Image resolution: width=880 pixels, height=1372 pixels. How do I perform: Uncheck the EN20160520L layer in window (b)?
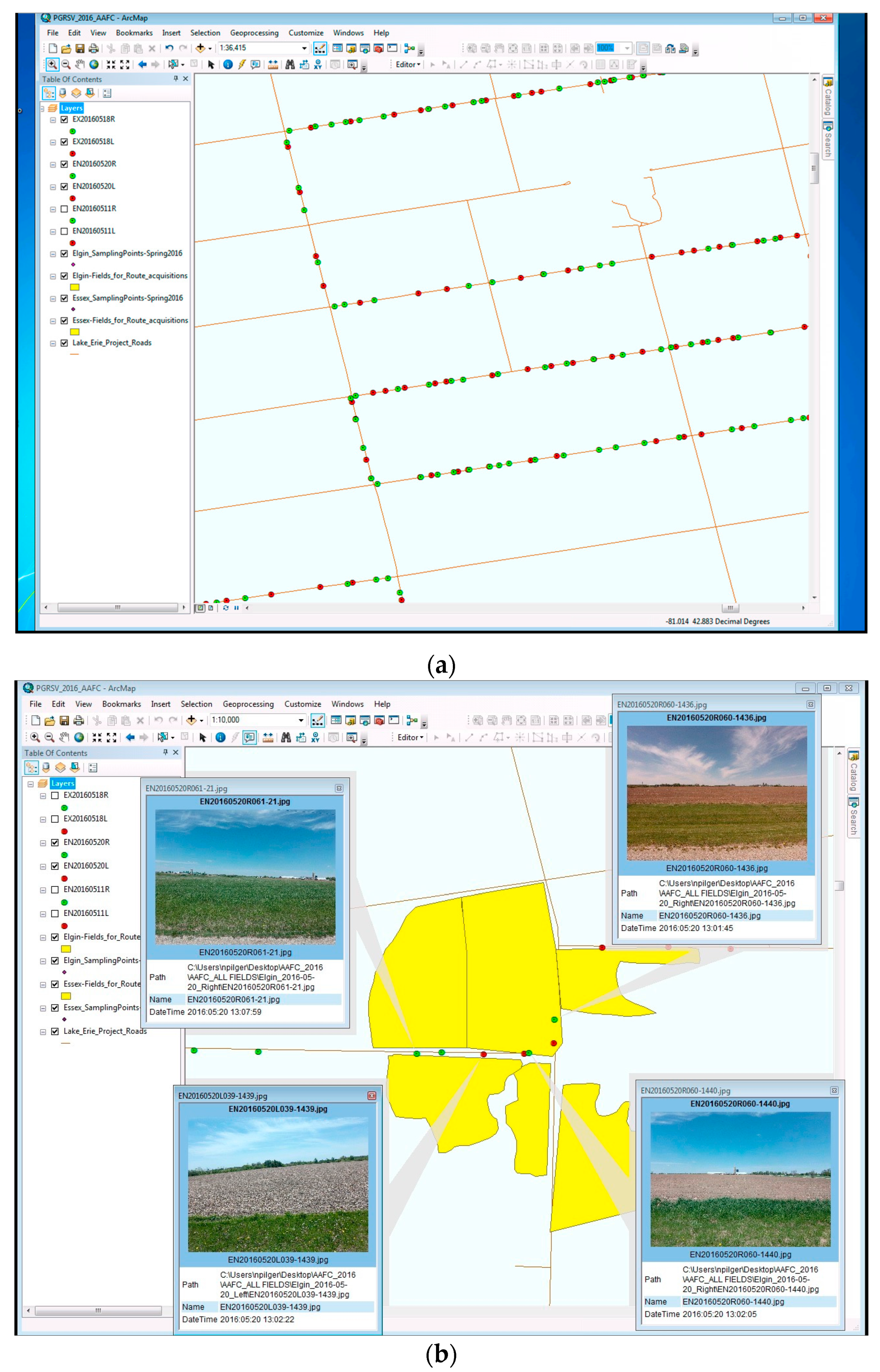click(55, 865)
